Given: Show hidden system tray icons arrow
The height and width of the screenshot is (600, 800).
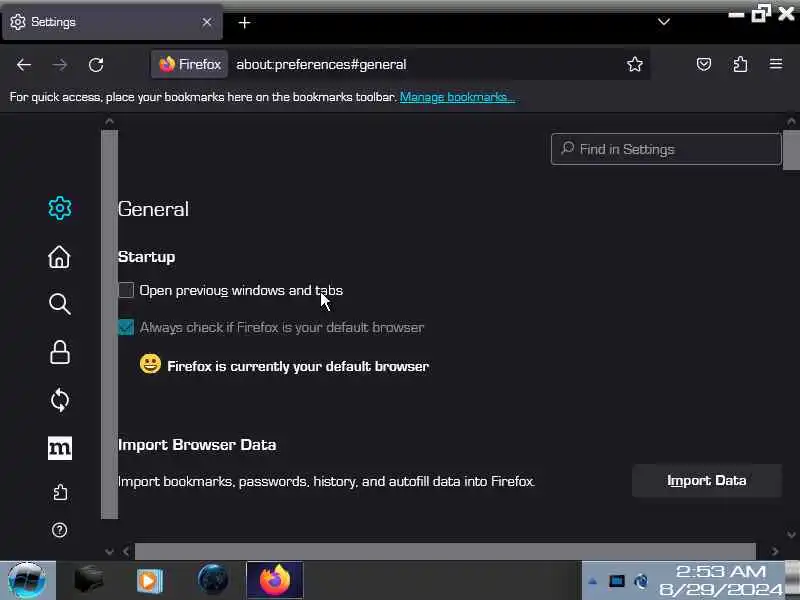Looking at the screenshot, I should [592, 581].
